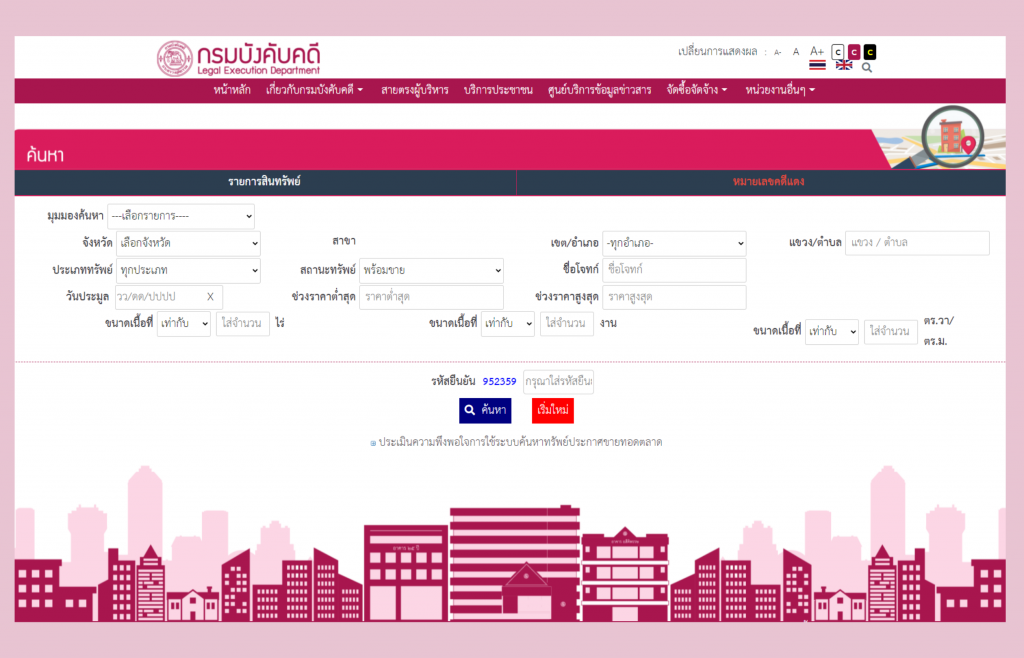Open the header search magnifier
The width and height of the screenshot is (1024, 658).
[x=867, y=66]
